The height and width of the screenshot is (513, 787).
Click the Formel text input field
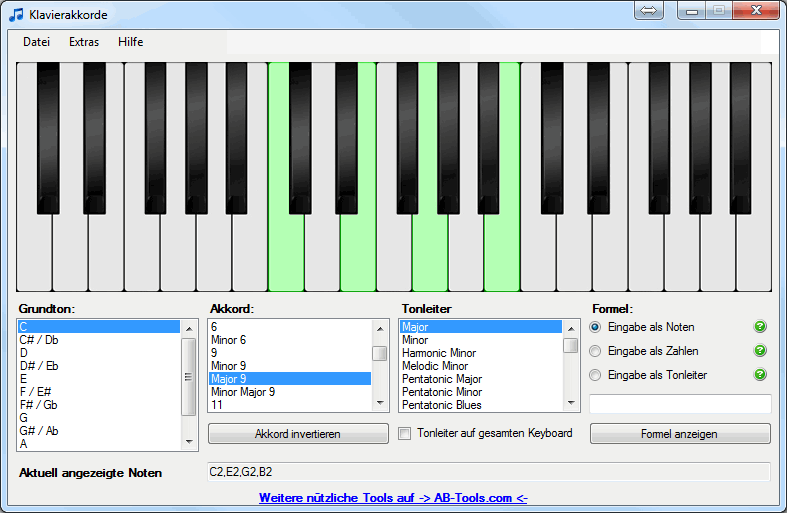[x=680, y=404]
